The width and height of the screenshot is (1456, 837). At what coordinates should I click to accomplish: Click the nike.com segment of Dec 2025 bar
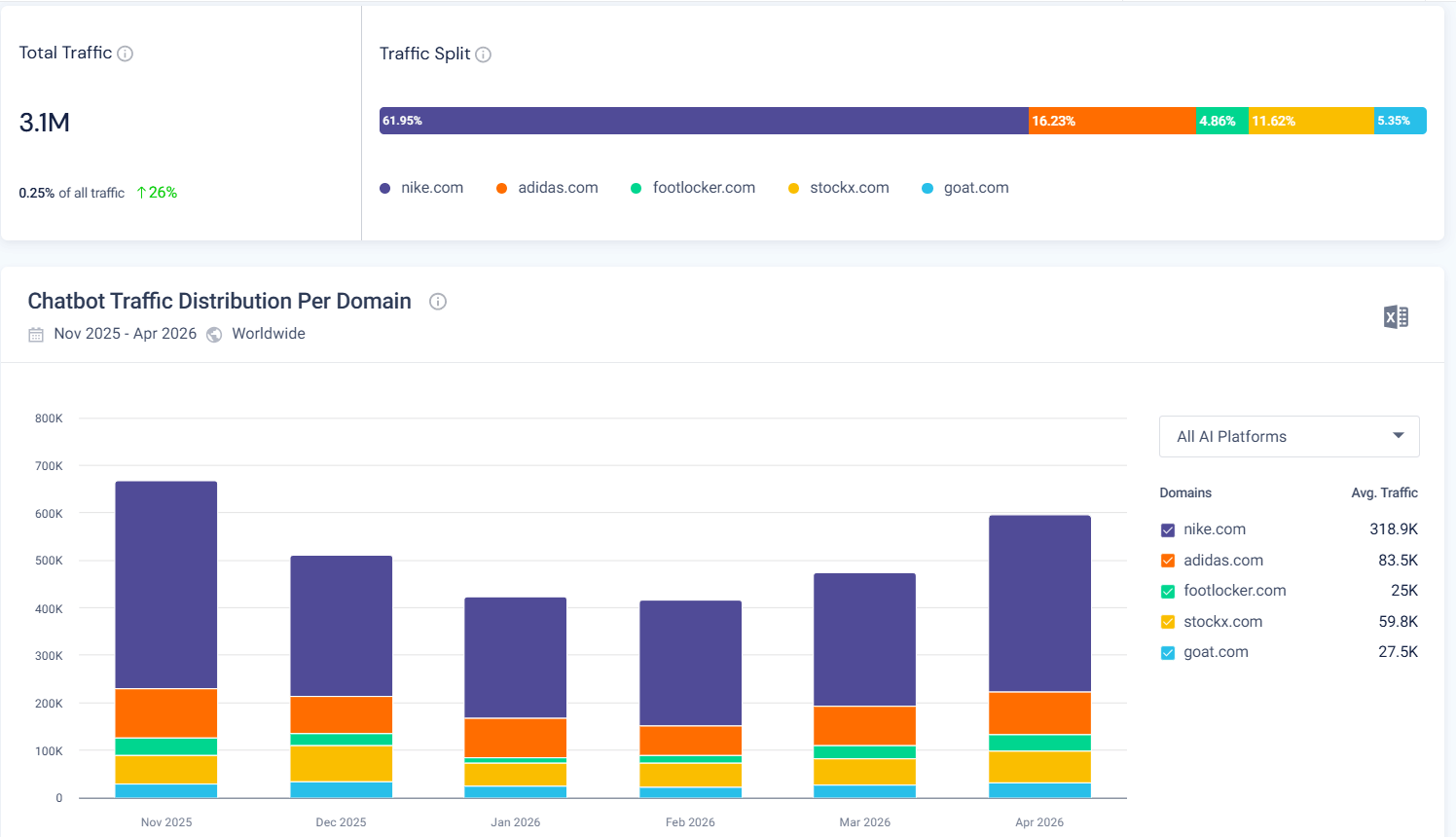coord(341,626)
